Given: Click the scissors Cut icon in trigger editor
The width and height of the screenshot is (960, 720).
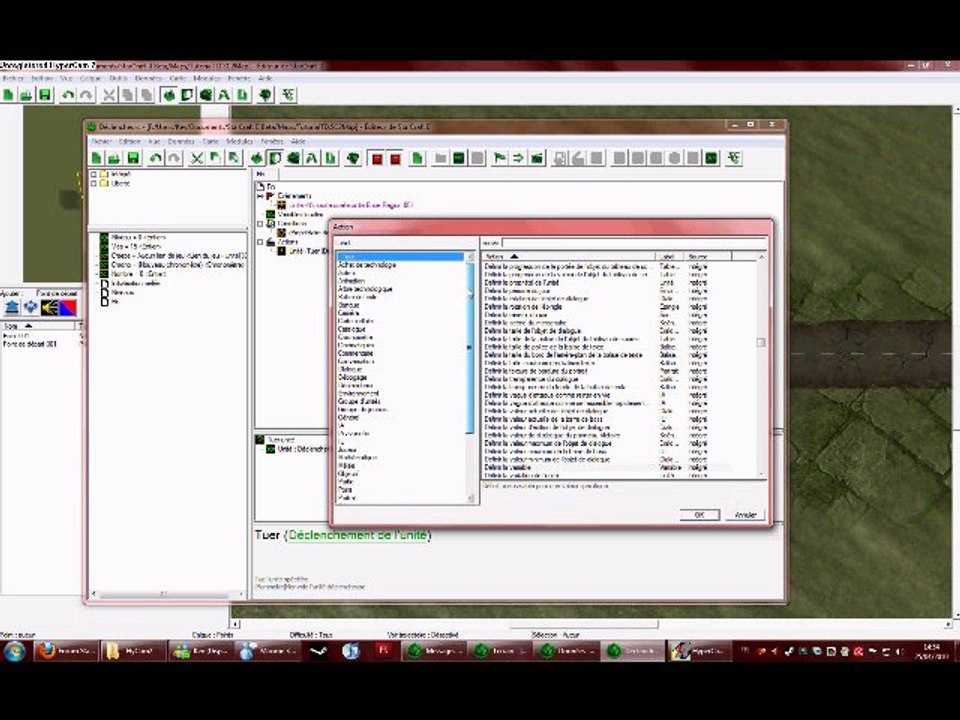Looking at the screenshot, I should click(197, 158).
